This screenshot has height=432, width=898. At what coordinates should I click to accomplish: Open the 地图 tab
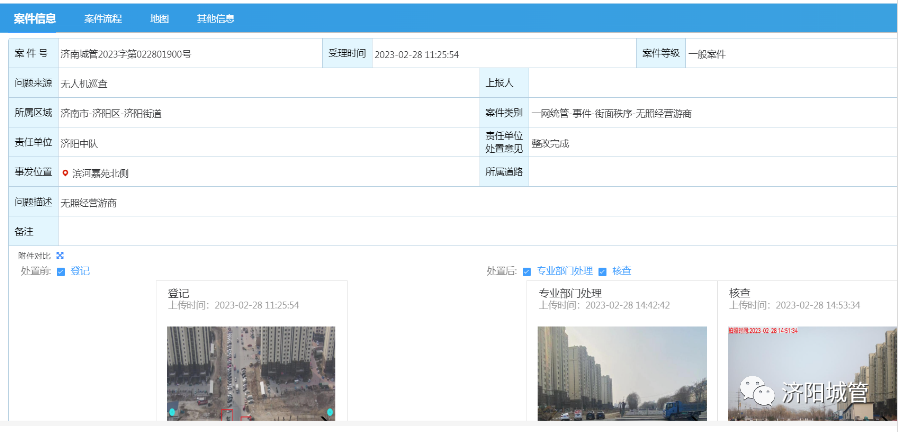(x=159, y=19)
